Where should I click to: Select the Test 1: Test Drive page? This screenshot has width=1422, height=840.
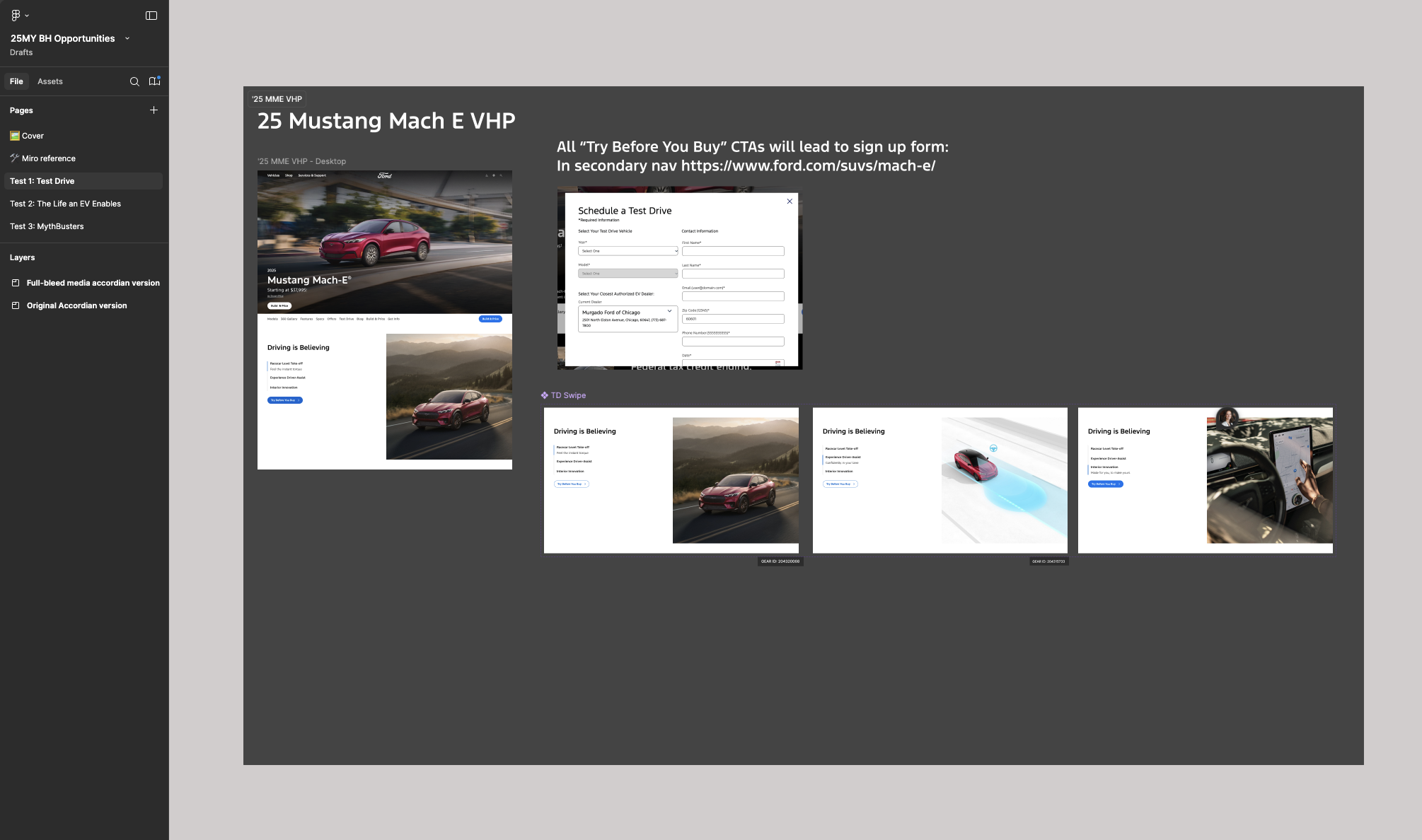tap(83, 181)
